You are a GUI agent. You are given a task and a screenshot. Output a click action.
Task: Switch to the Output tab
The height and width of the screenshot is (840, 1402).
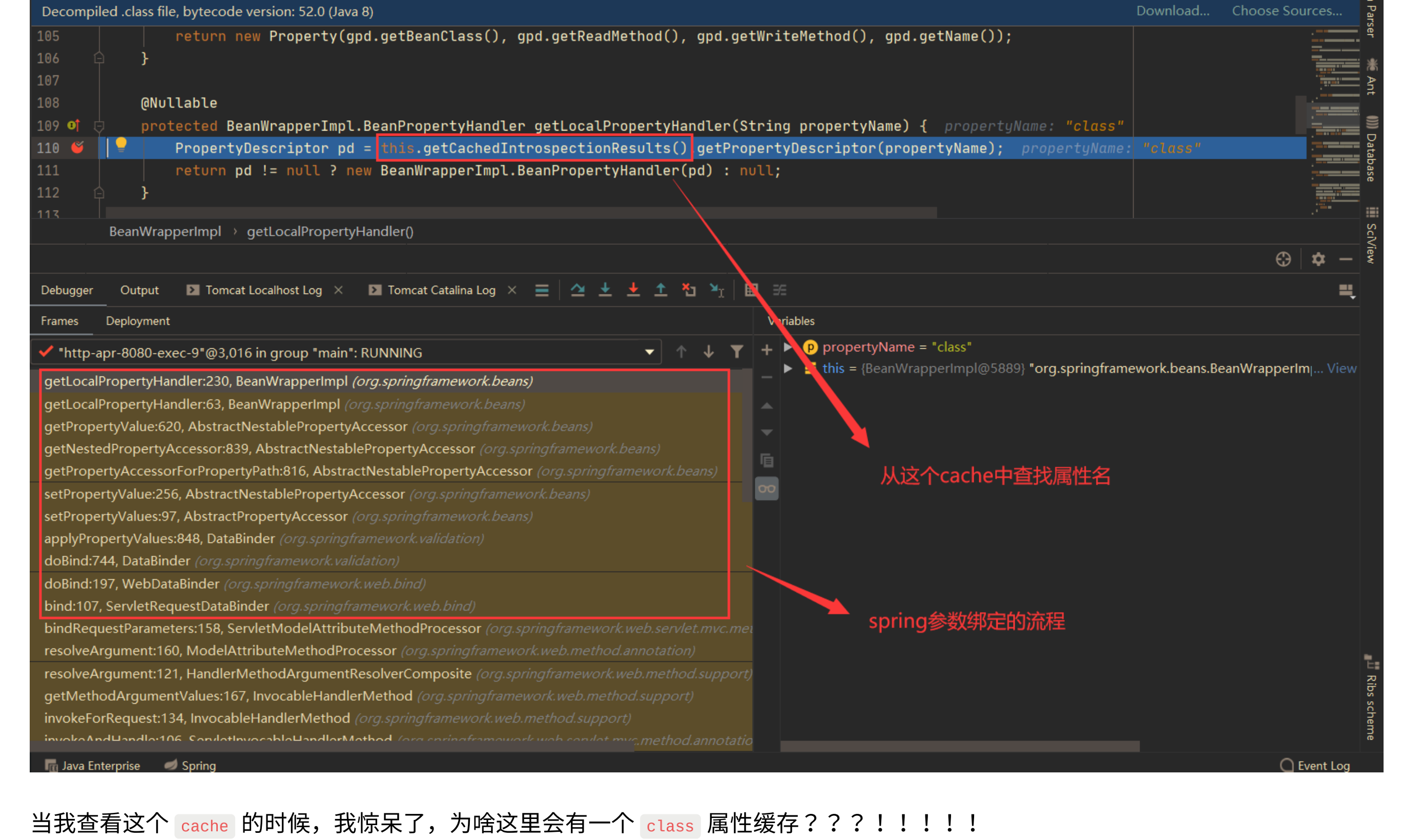139,290
